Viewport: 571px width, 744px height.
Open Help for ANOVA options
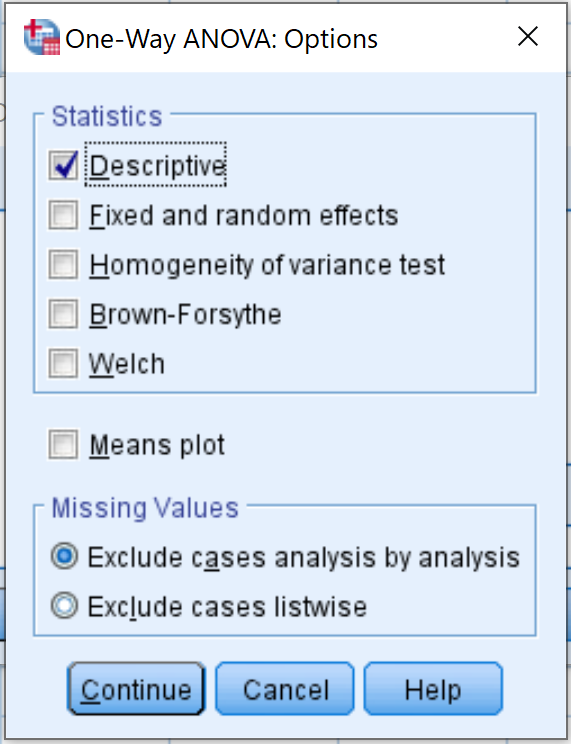pyautogui.click(x=433, y=688)
